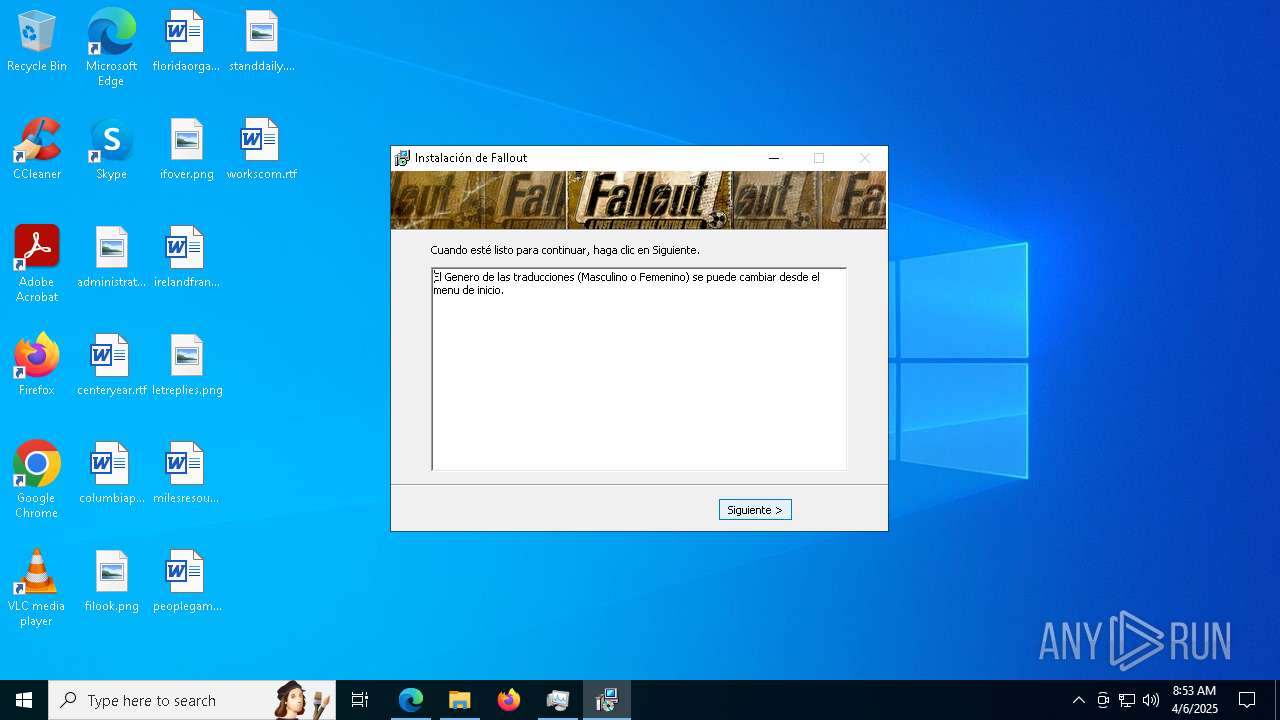Close the Instalación de Fallout window

pos(865,158)
